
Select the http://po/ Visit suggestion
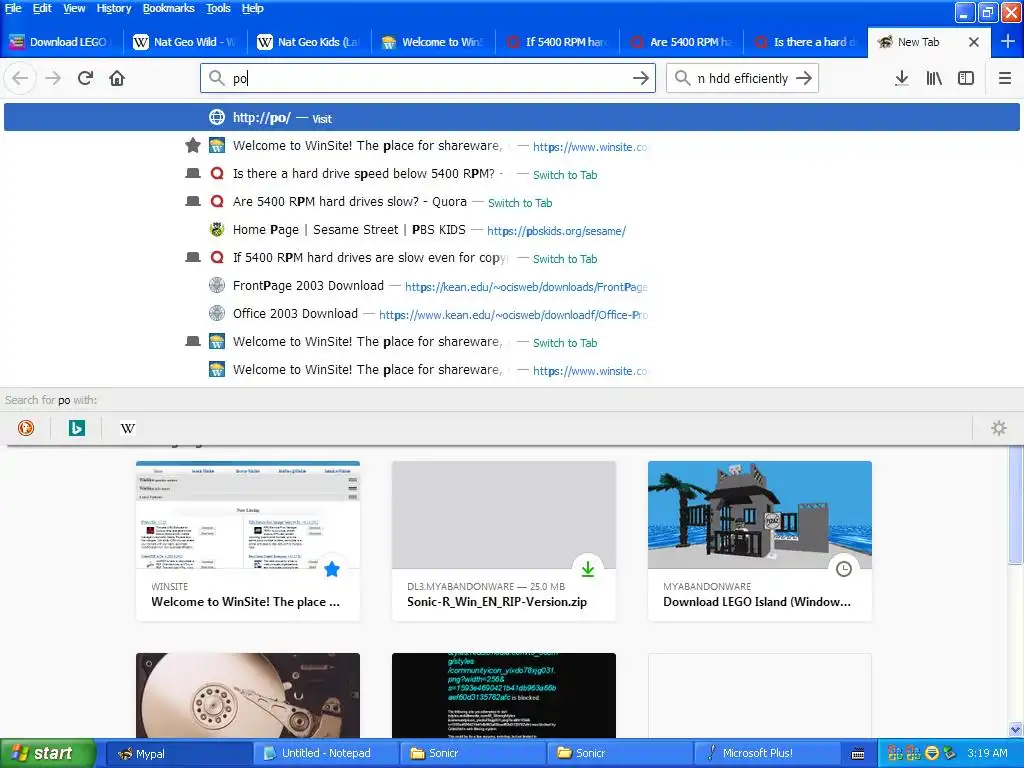click(512, 118)
